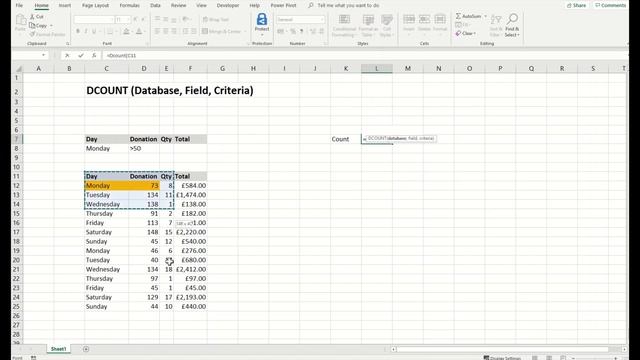Viewport: 640px width, 360px height.
Task: Select column L header
Action: pyautogui.click(x=377, y=69)
